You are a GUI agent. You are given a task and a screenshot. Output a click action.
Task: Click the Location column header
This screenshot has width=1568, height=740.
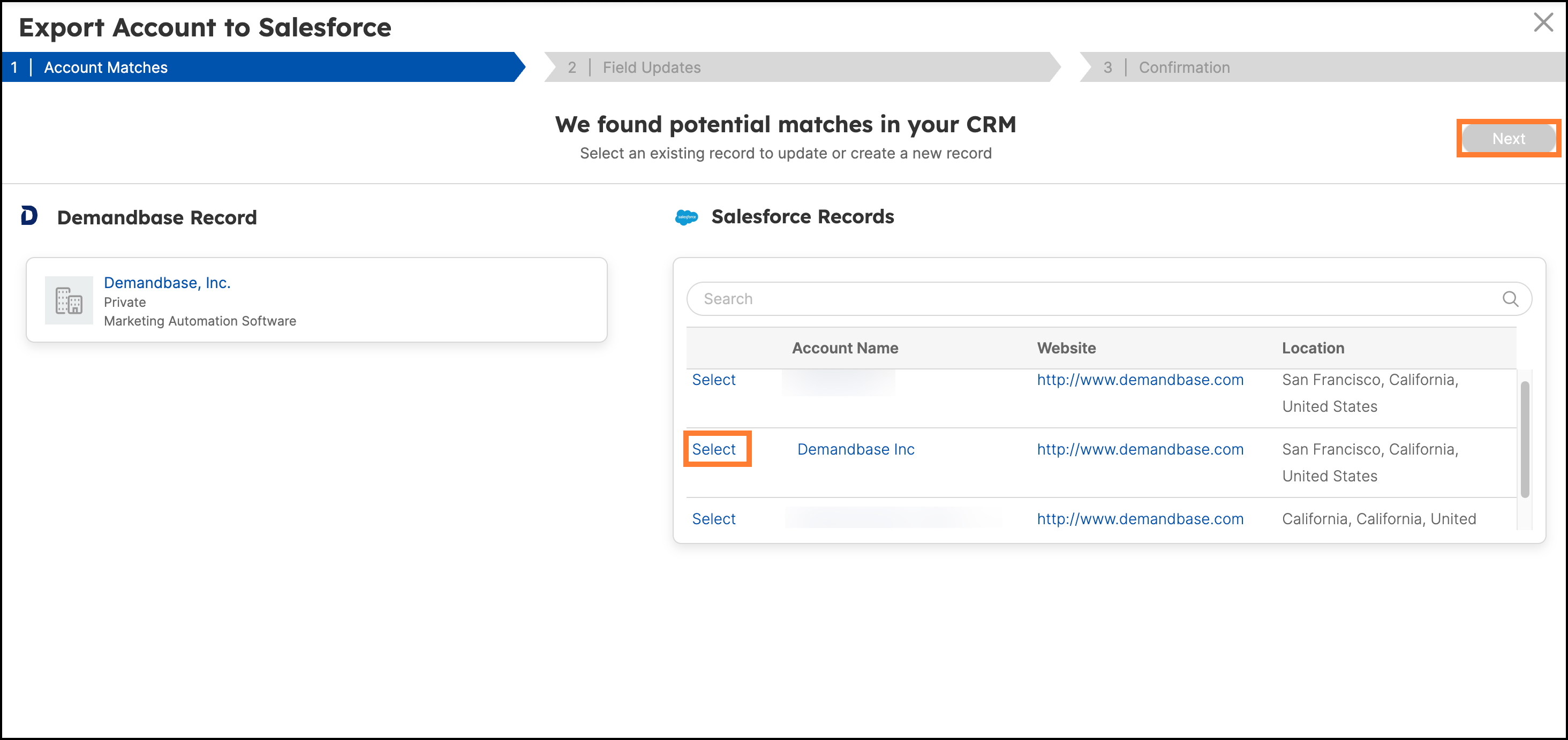pos(1313,348)
